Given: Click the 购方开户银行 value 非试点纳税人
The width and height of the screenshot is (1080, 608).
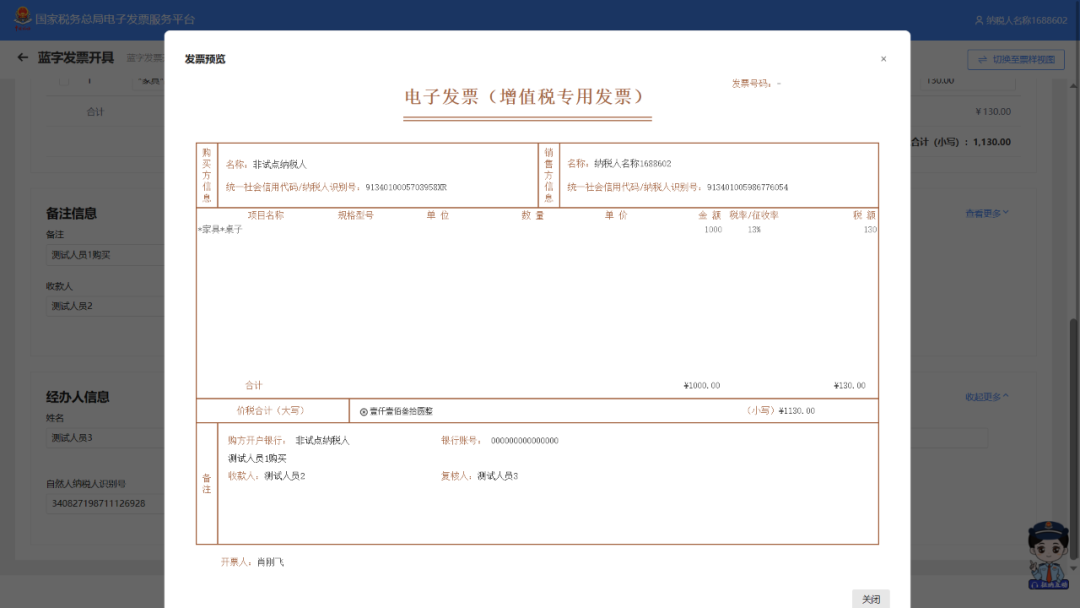Looking at the screenshot, I should (x=322, y=441).
